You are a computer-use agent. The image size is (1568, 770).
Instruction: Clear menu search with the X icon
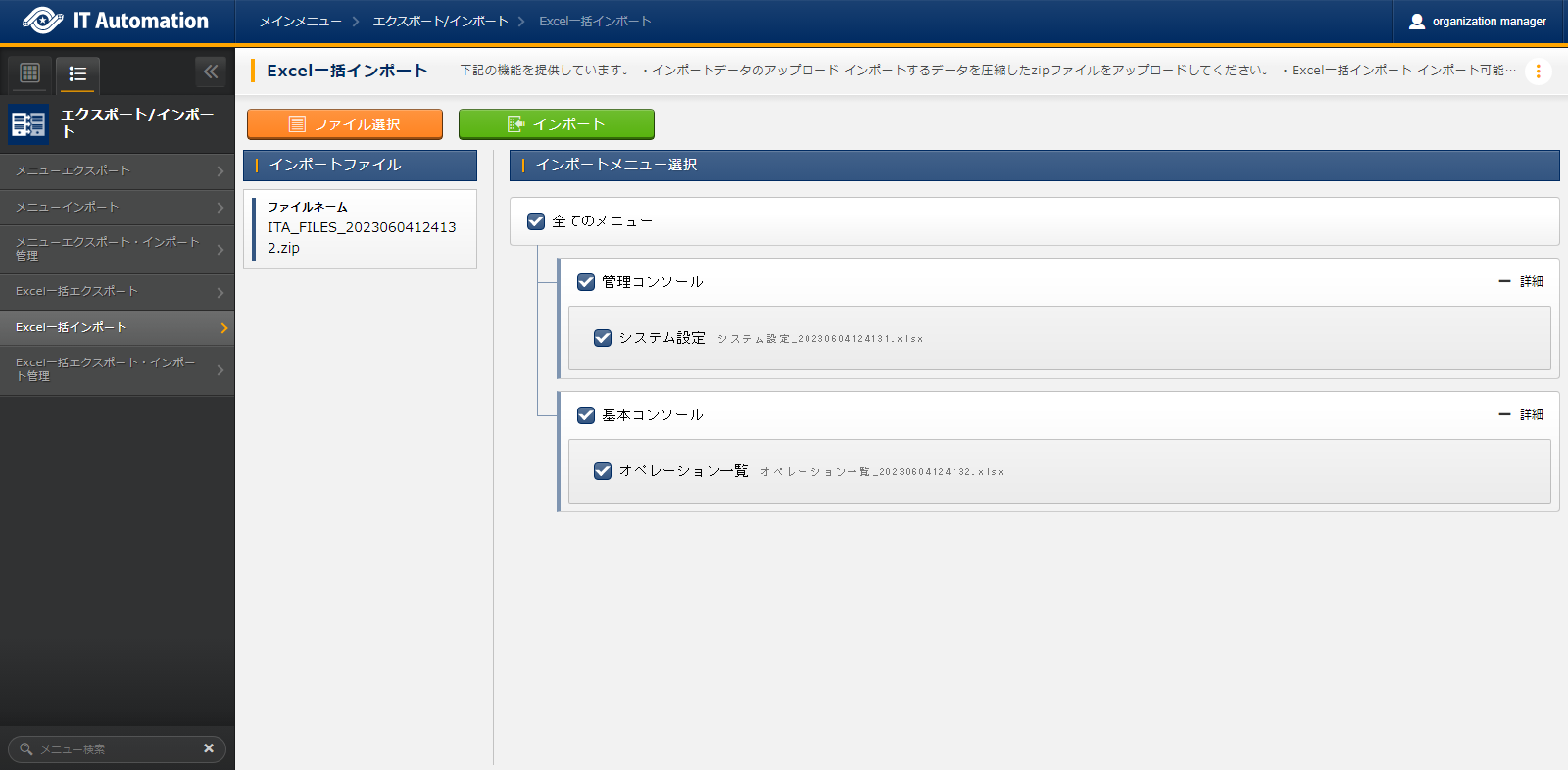point(208,748)
